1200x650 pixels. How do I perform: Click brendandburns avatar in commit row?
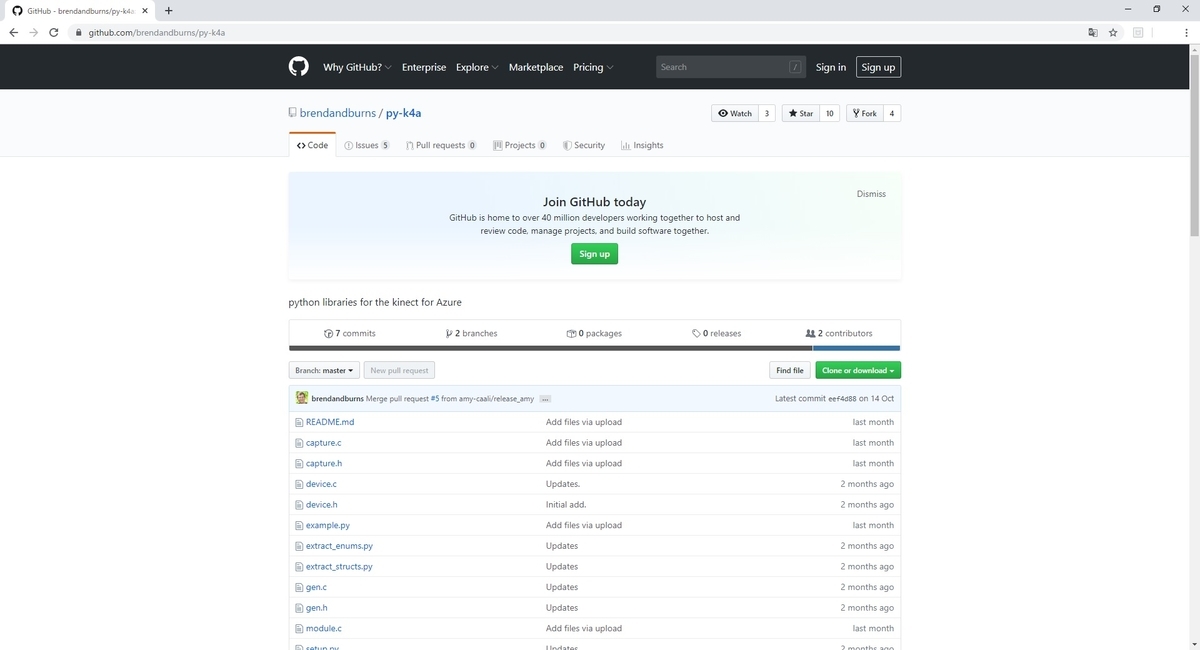301,398
